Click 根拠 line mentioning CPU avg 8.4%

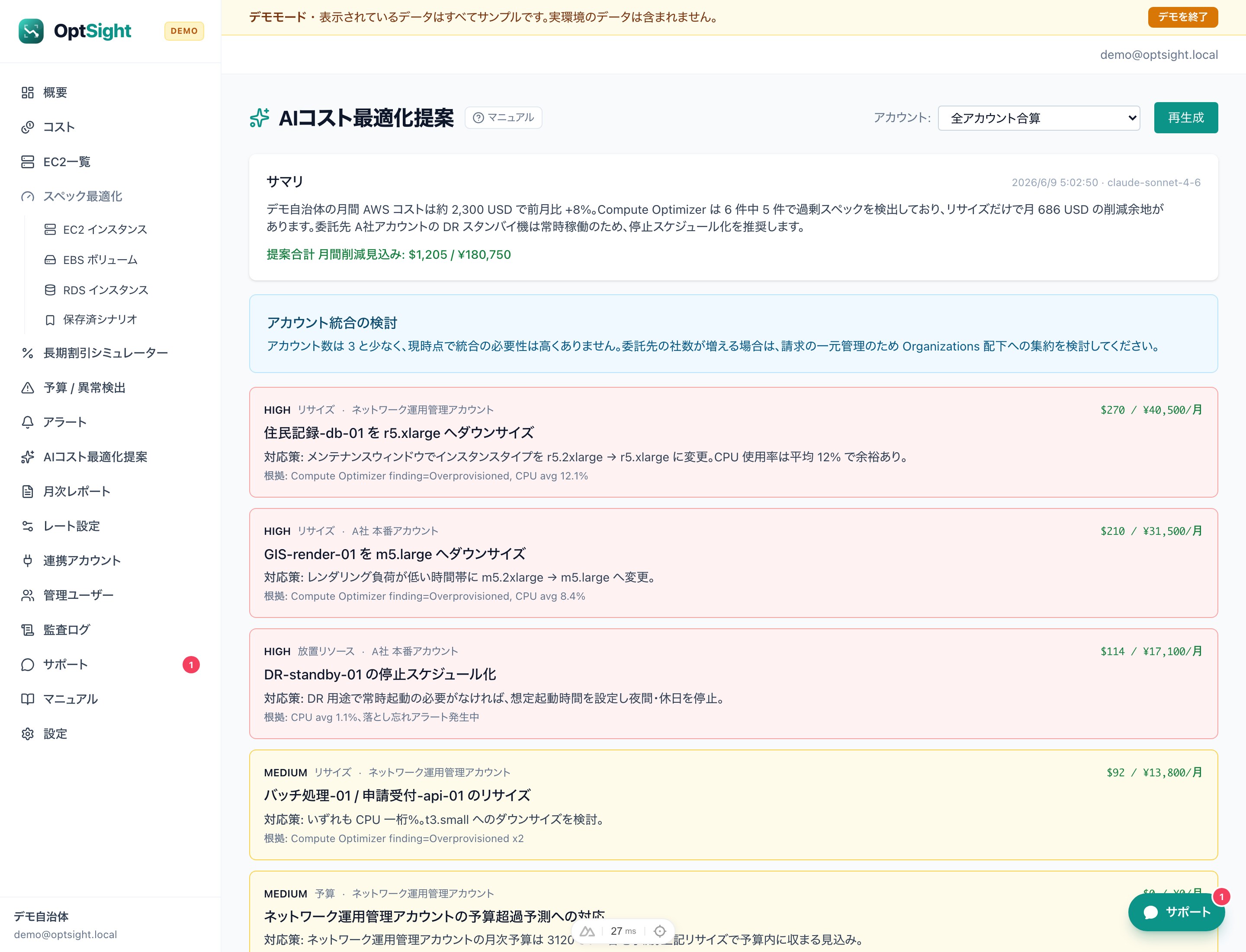[x=424, y=596]
